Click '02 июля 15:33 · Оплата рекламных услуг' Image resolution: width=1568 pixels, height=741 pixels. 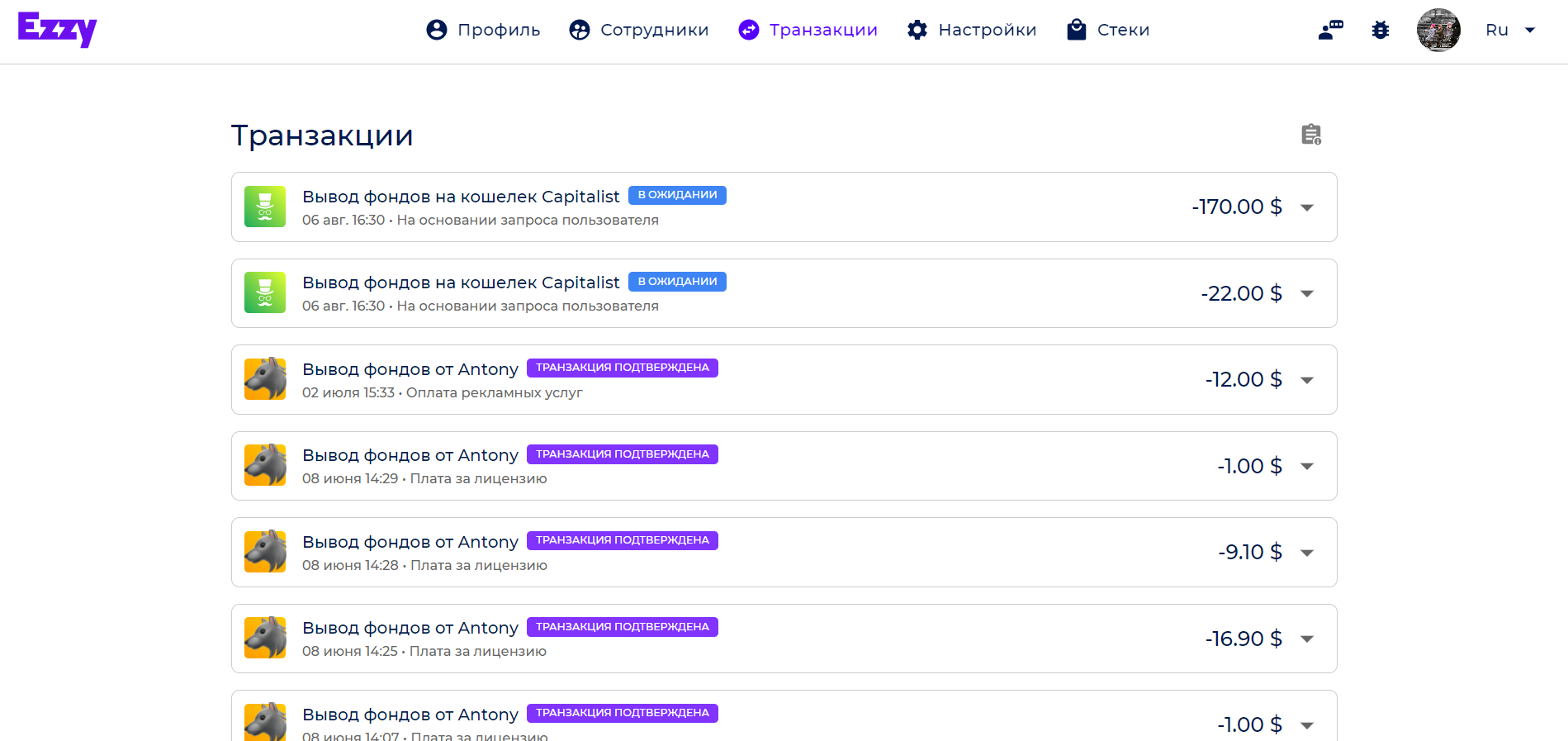[443, 392]
